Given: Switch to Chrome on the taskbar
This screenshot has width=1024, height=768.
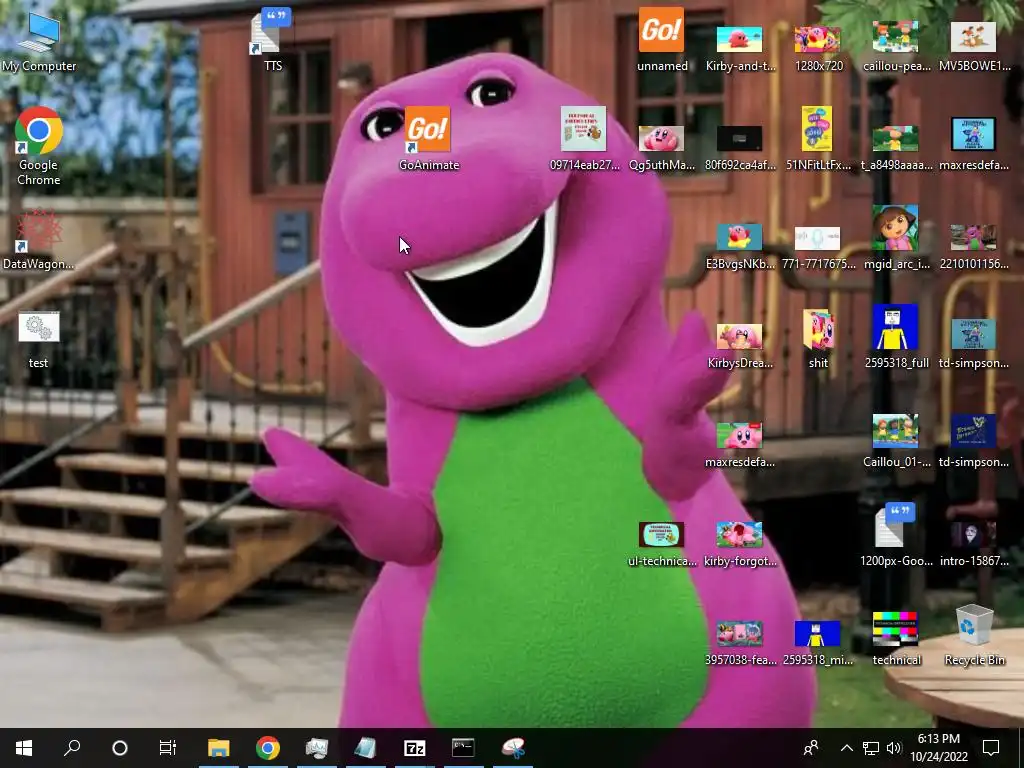Looking at the screenshot, I should coord(268,748).
